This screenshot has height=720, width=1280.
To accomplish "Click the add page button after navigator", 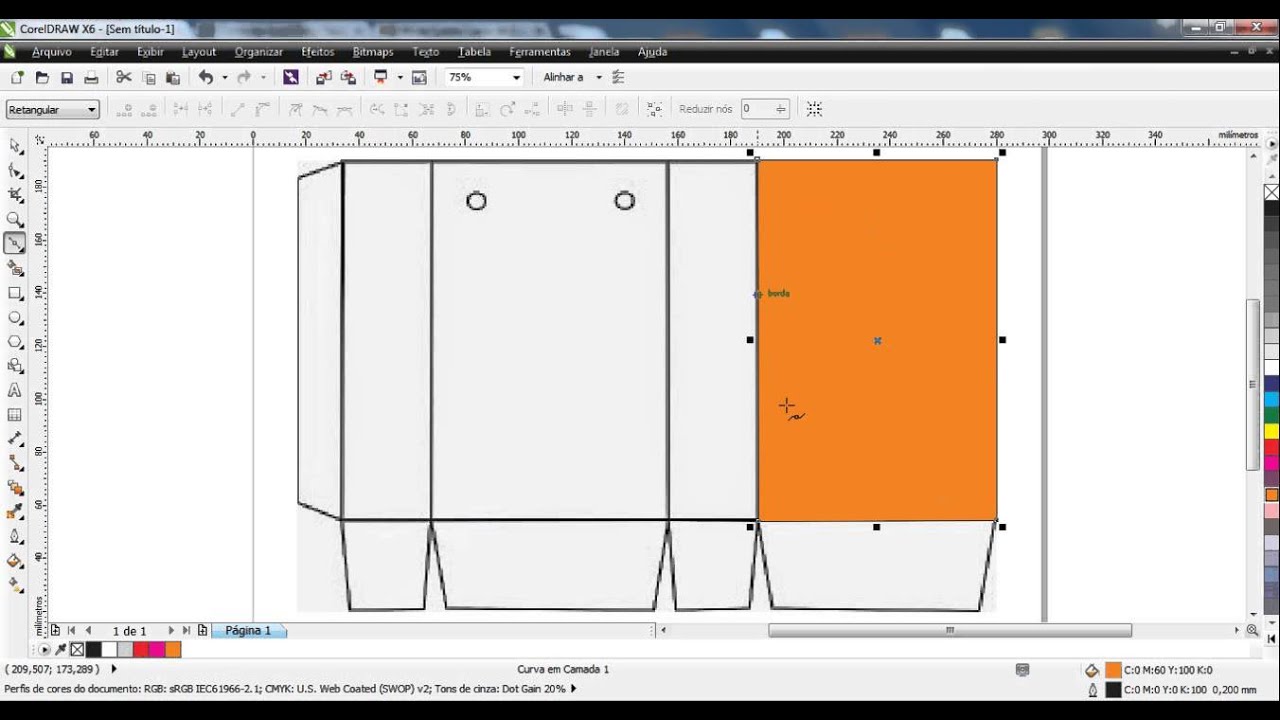I will pos(203,631).
